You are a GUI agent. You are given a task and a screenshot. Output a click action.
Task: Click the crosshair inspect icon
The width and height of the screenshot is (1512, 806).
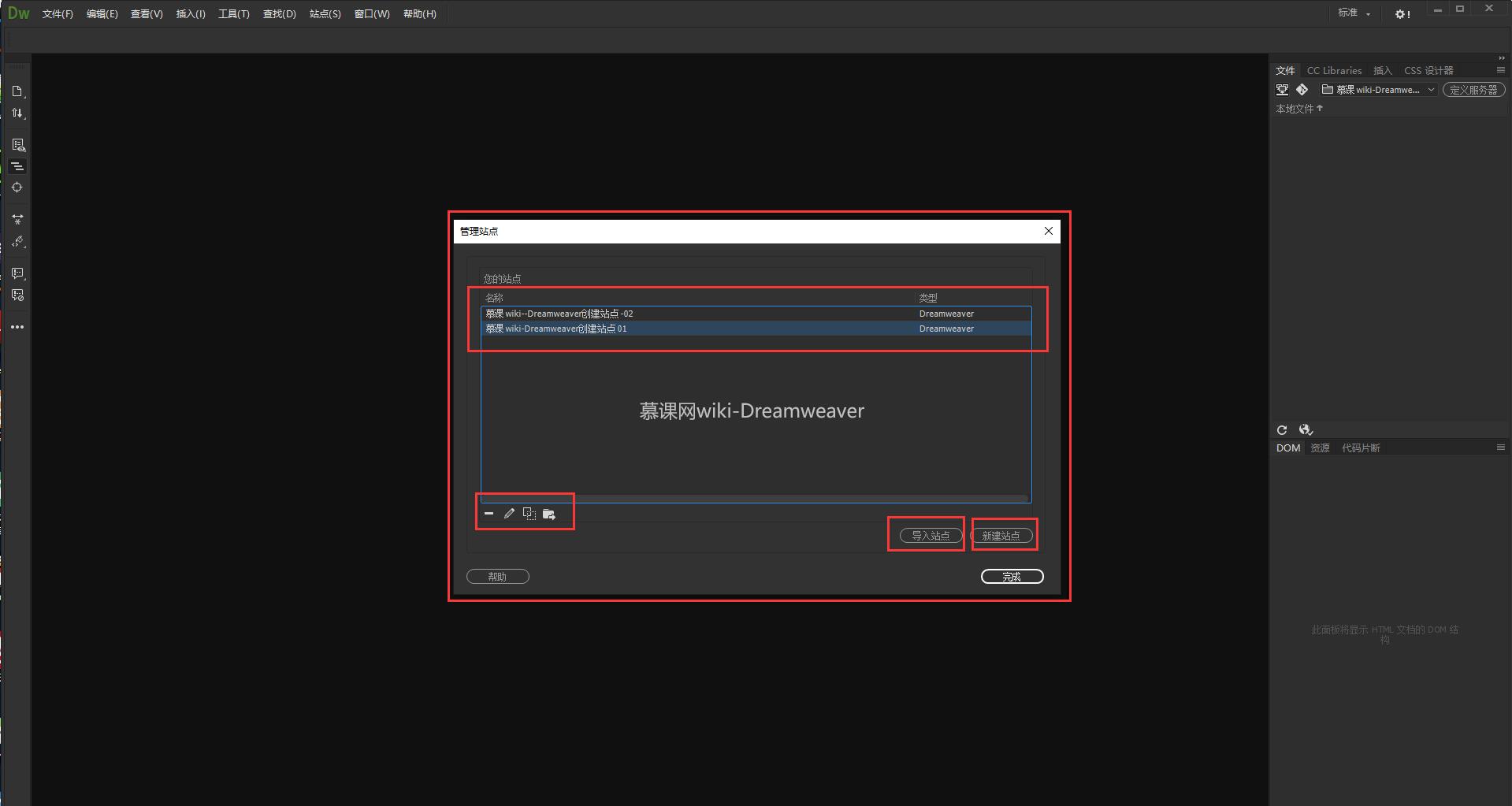tap(17, 188)
